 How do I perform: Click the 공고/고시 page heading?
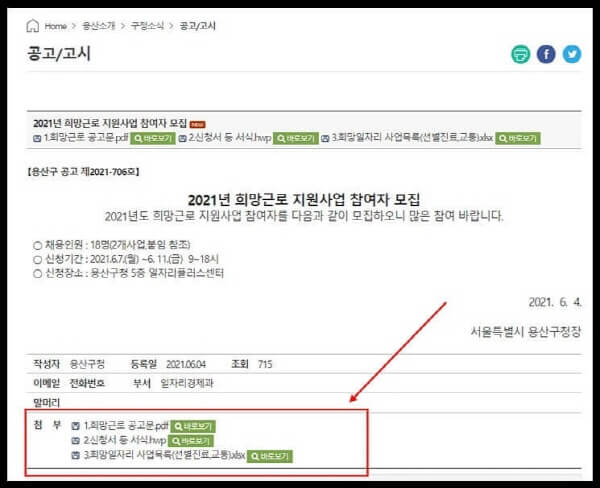point(59,53)
